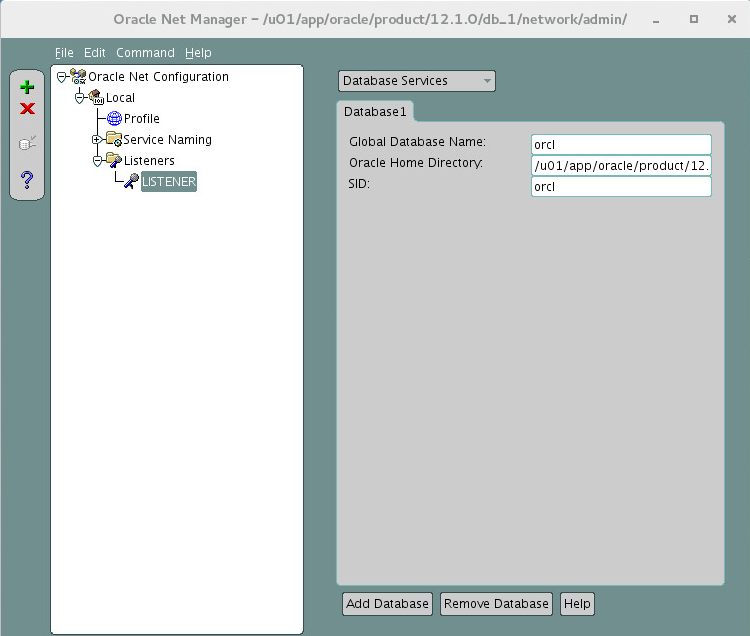The image size is (750, 636).
Task: Maximize the Oracle Net Manager window
Action: pyautogui.click(x=694, y=19)
